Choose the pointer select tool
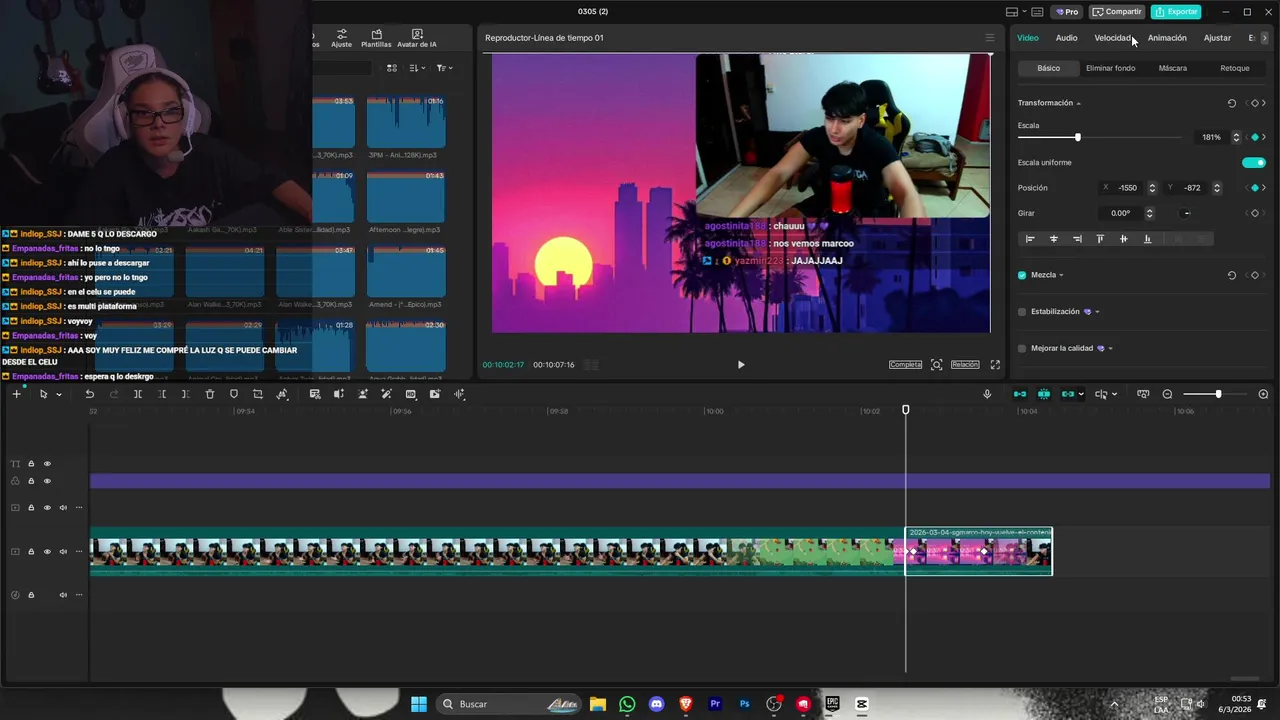The width and height of the screenshot is (1280, 720). [x=43, y=394]
